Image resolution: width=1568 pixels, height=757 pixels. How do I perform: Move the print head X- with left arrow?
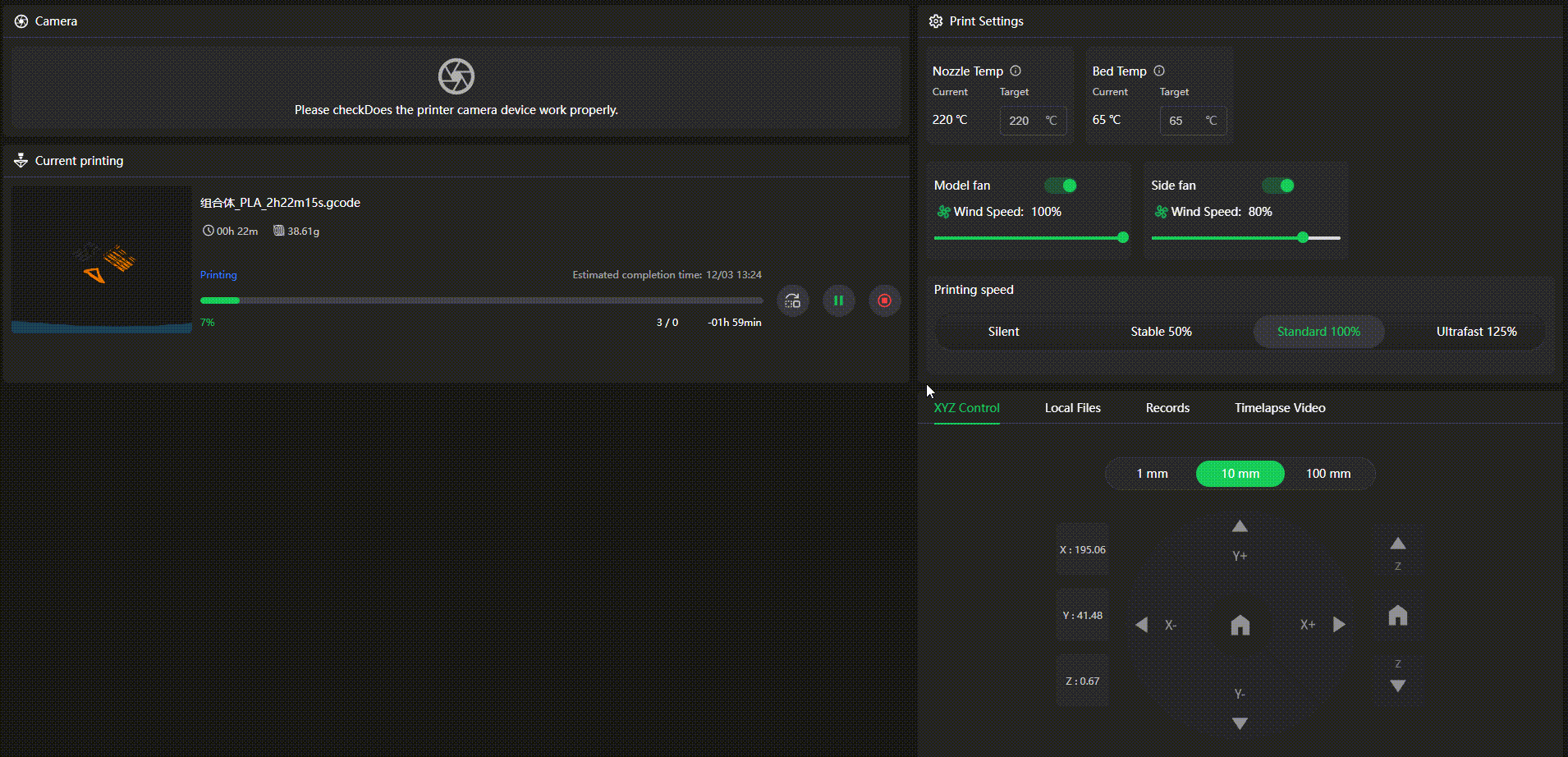pyautogui.click(x=1141, y=625)
